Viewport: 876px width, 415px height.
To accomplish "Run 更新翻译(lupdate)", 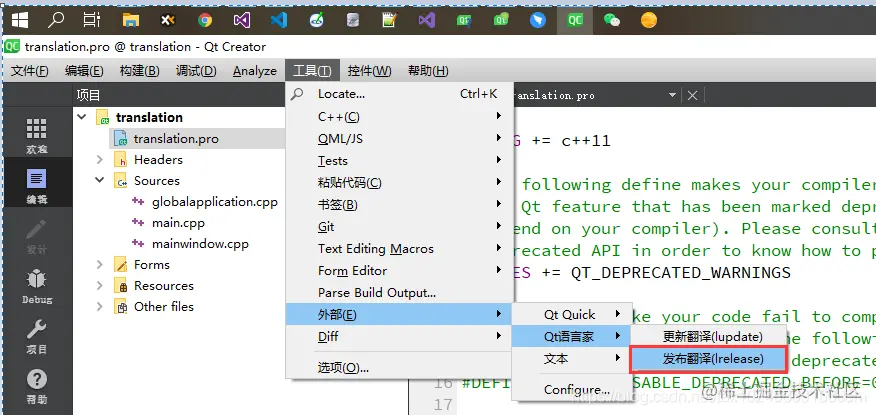I will (709, 337).
